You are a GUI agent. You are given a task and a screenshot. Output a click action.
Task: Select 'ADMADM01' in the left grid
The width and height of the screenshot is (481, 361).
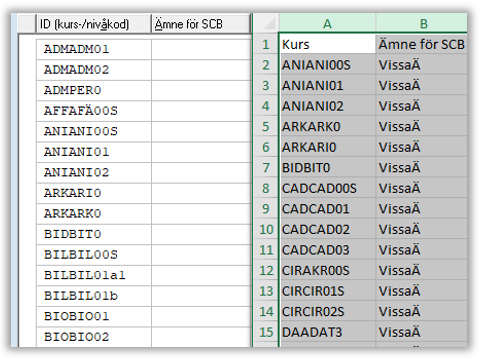tap(94, 49)
